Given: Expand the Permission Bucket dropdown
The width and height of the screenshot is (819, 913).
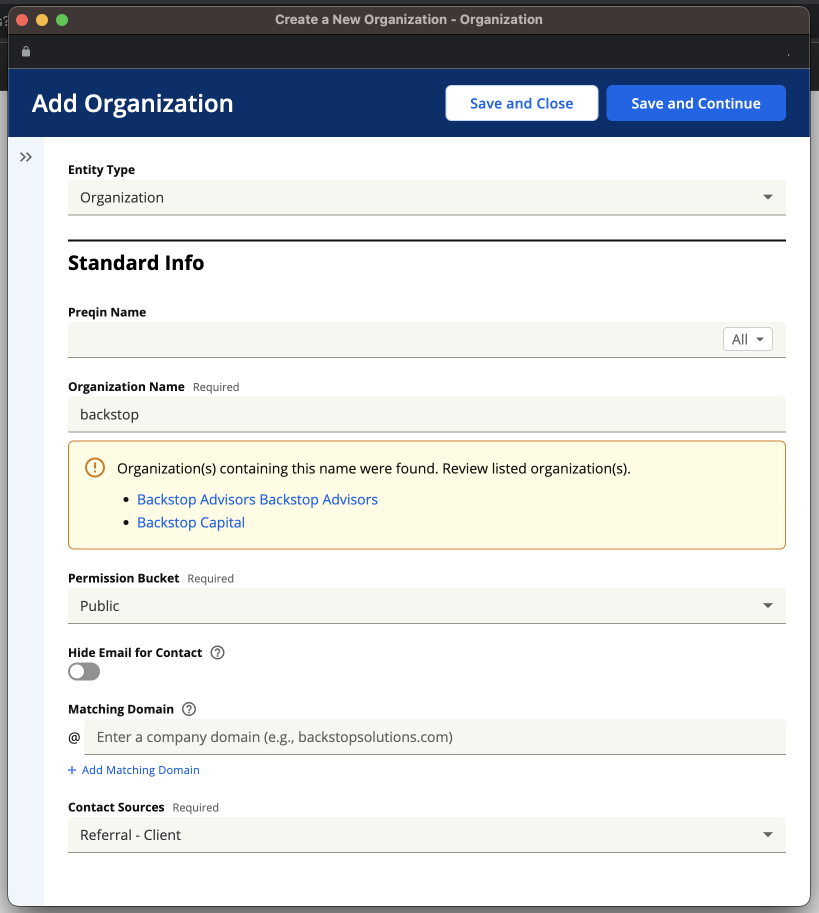Looking at the screenshot, I should [427, 606].
